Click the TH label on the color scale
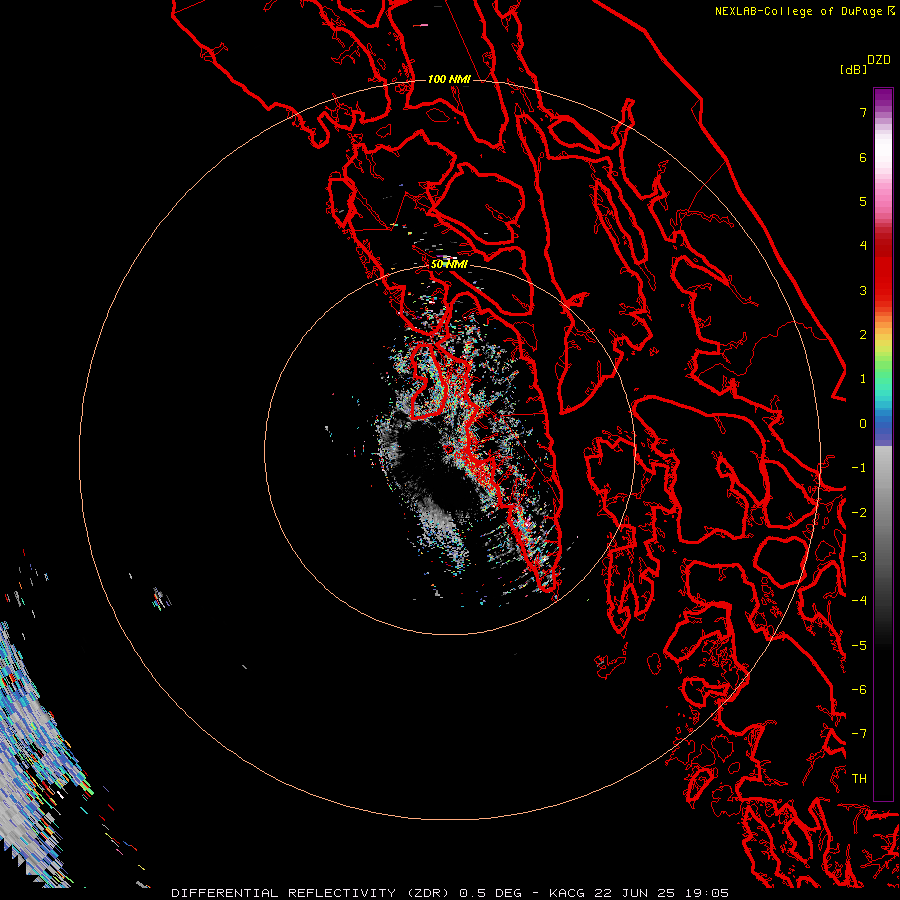 tap(859, 778)
